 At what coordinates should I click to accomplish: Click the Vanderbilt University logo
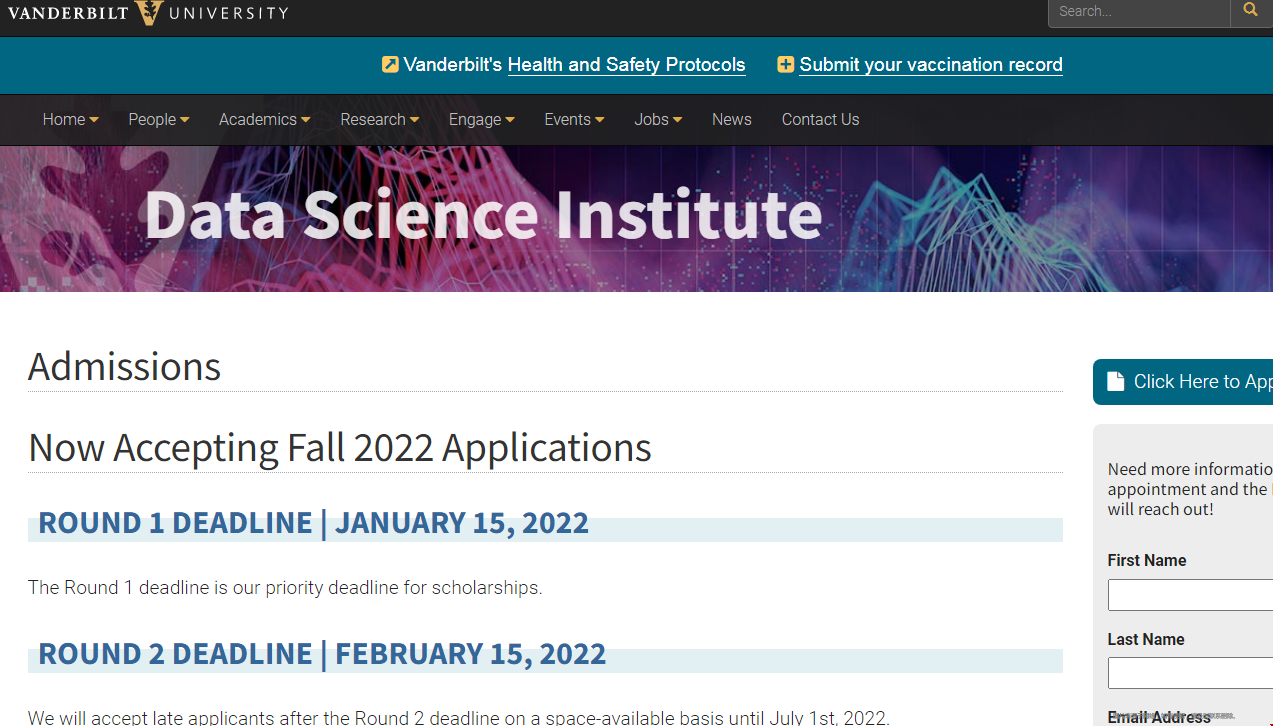(x=148, y=12)
